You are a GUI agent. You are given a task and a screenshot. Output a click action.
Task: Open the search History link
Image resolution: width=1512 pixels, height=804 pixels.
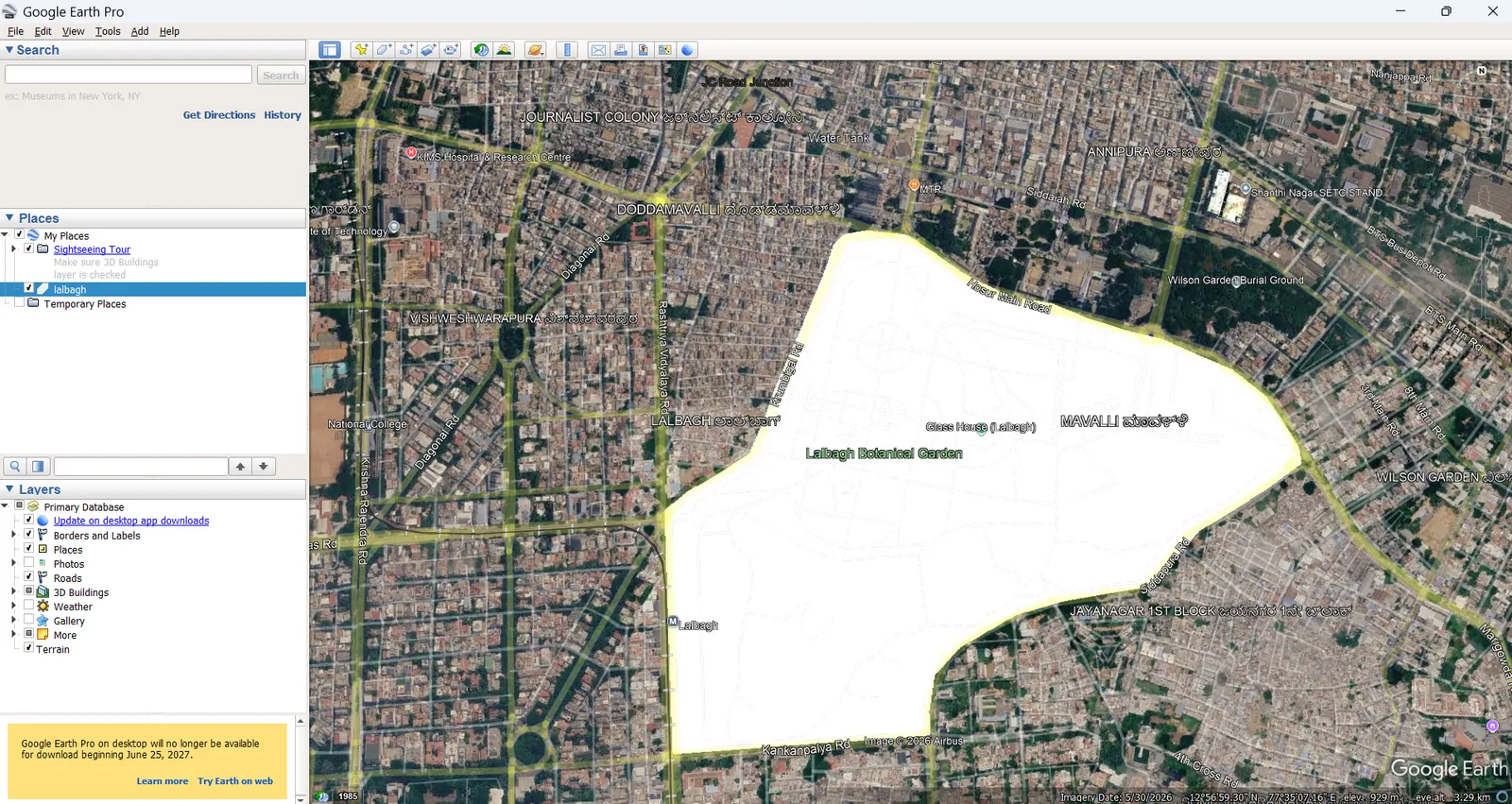283,115
